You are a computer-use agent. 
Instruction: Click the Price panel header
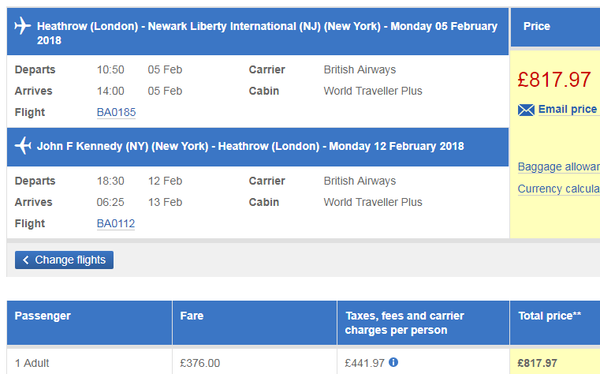555,27
